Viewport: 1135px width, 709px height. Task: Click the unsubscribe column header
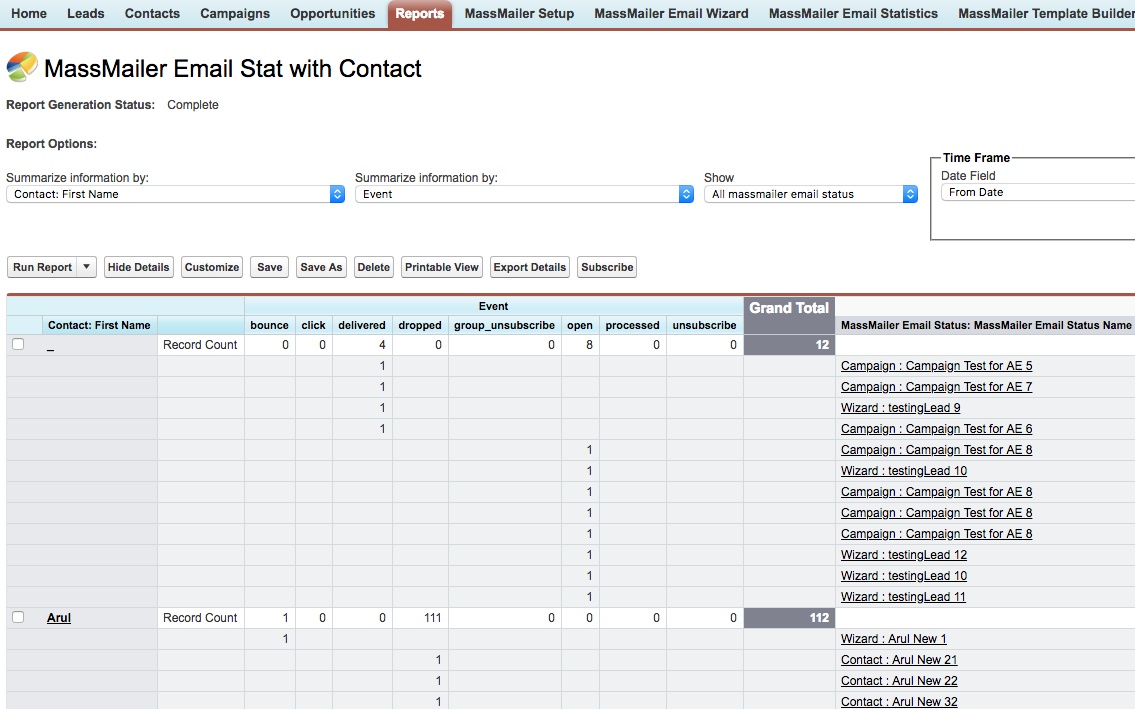[x=704, y=325]
